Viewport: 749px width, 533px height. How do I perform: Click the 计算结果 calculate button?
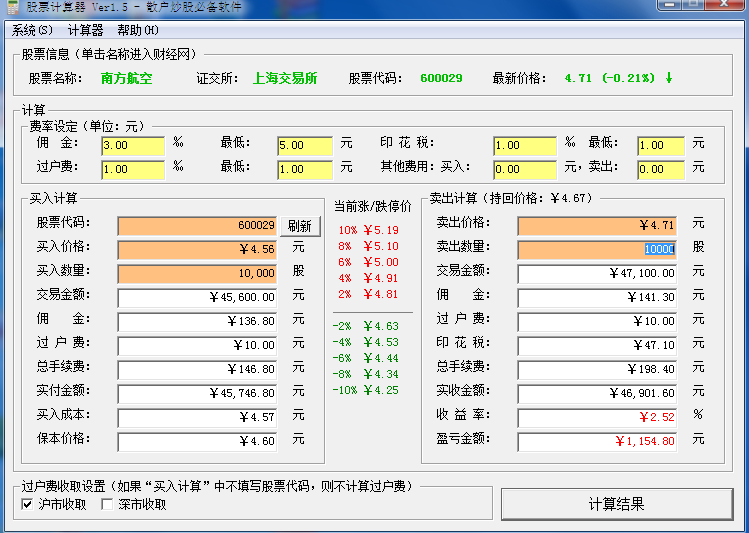616,504
